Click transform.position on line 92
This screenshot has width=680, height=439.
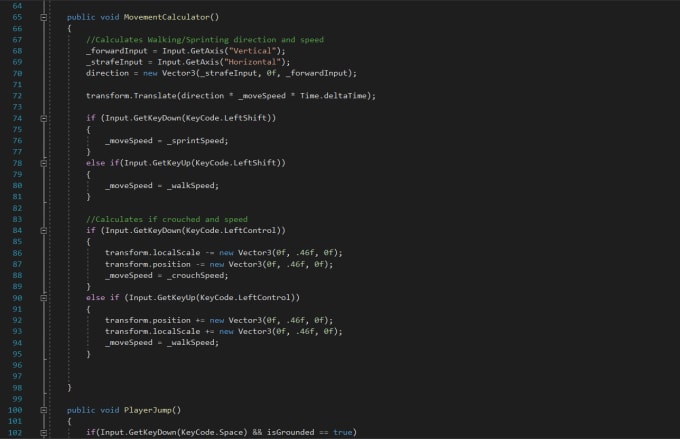click(x=147, y=320)
